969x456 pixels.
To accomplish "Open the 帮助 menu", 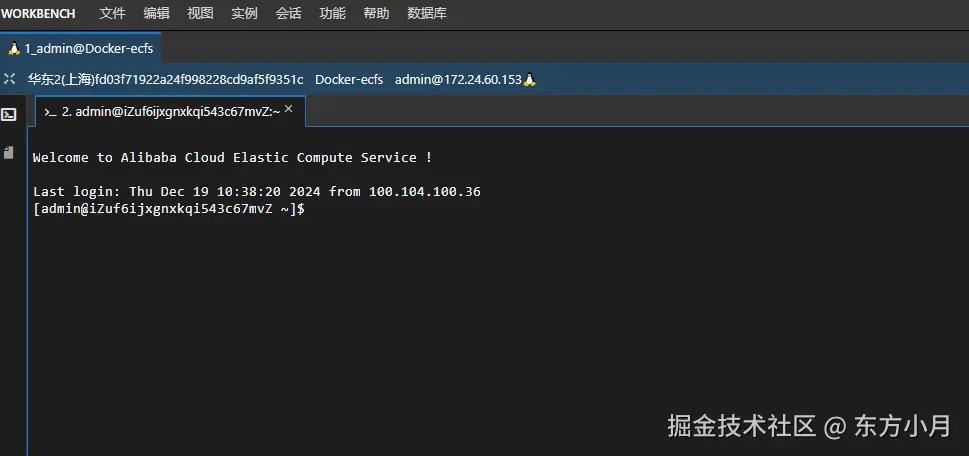I will pos(376,13).
